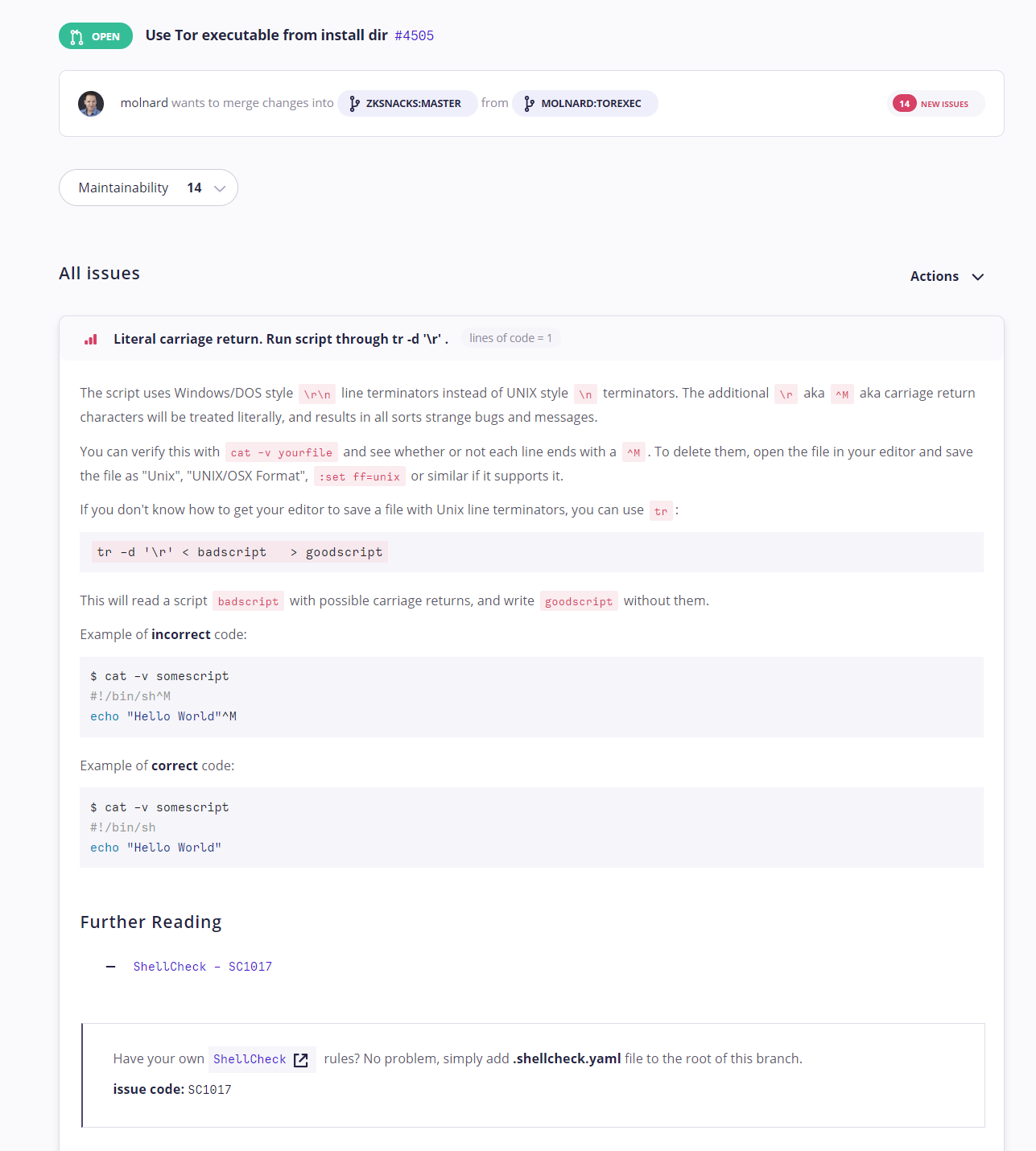Image resolution: width=1036 pixels, height=1151 pixels.
Task: Click the dash marker under Further Reading
Action: pos(110,966)
